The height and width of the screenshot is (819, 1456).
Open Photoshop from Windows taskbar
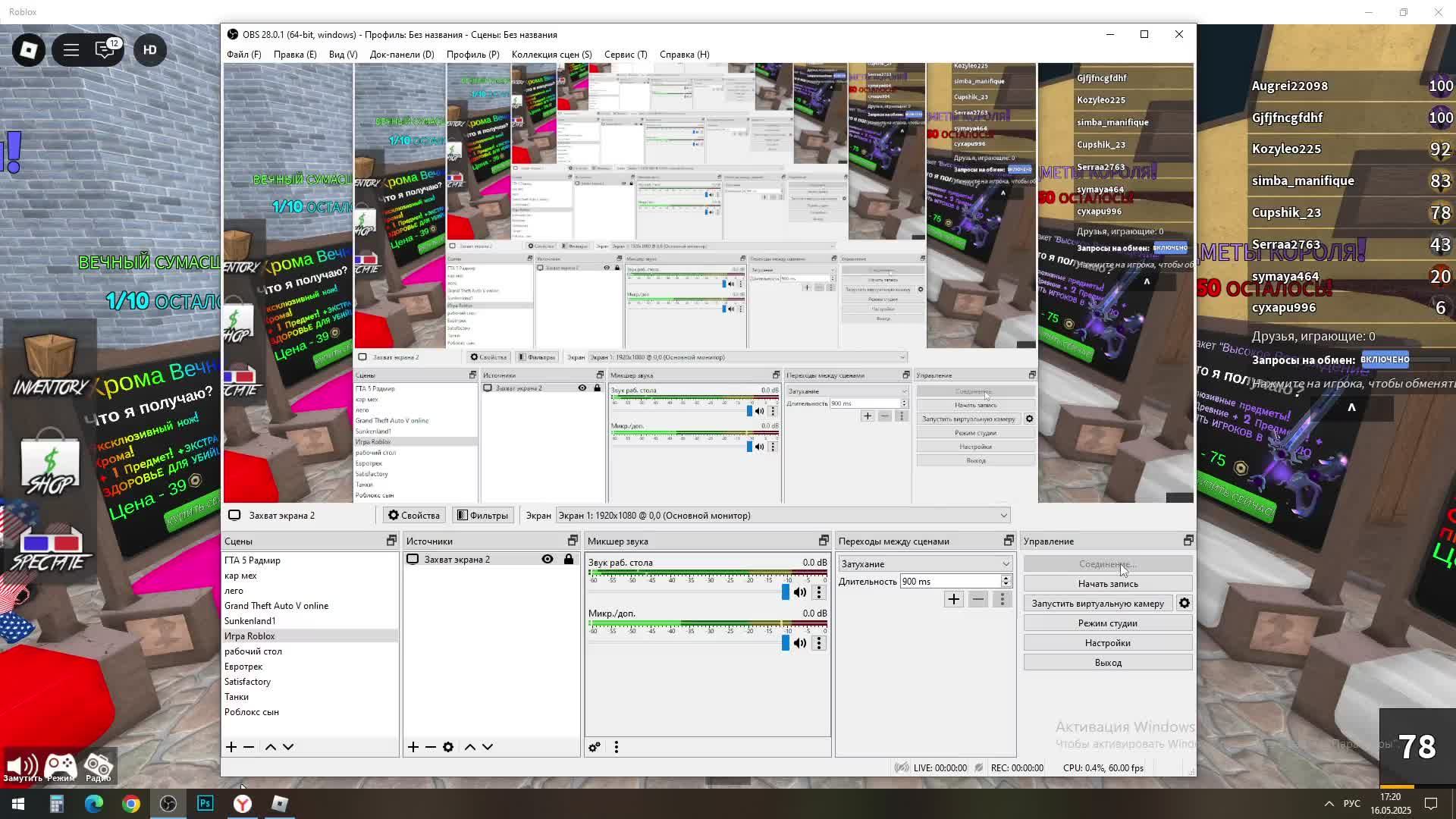(x=206, y=804)
